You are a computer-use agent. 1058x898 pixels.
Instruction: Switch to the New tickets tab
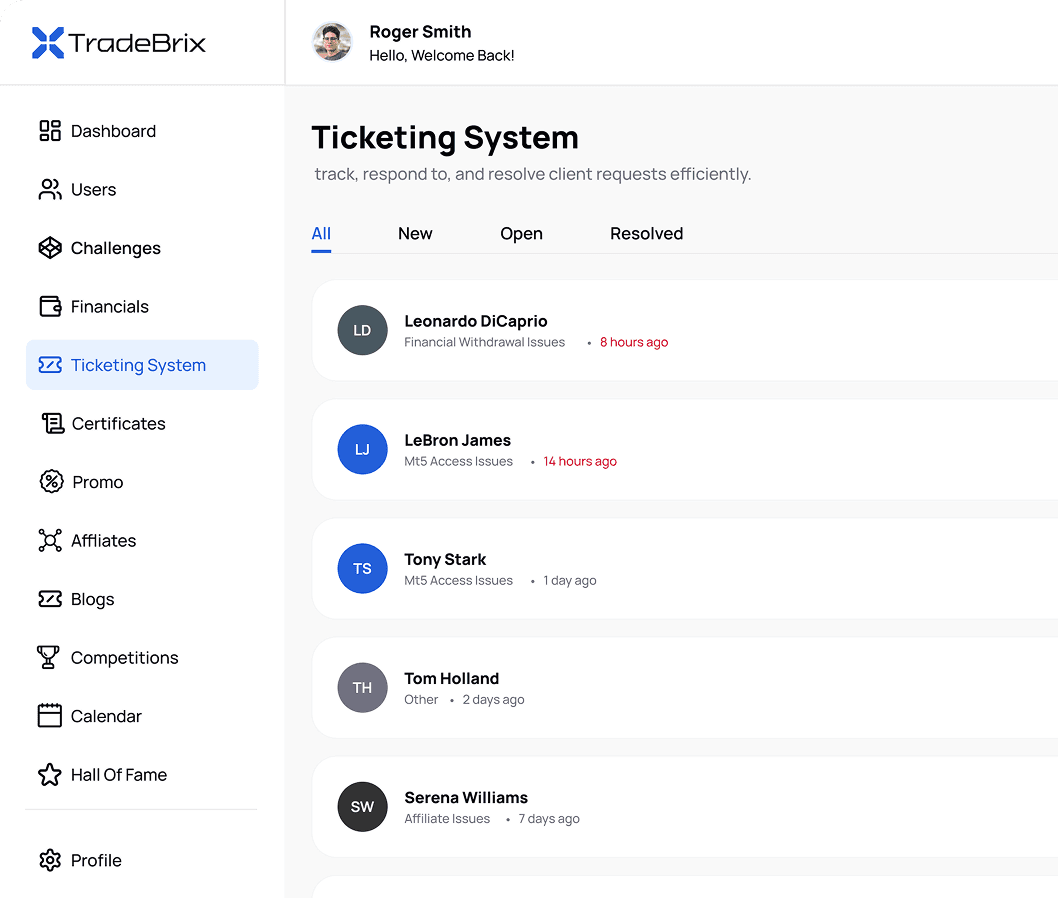tap(415, 234)
